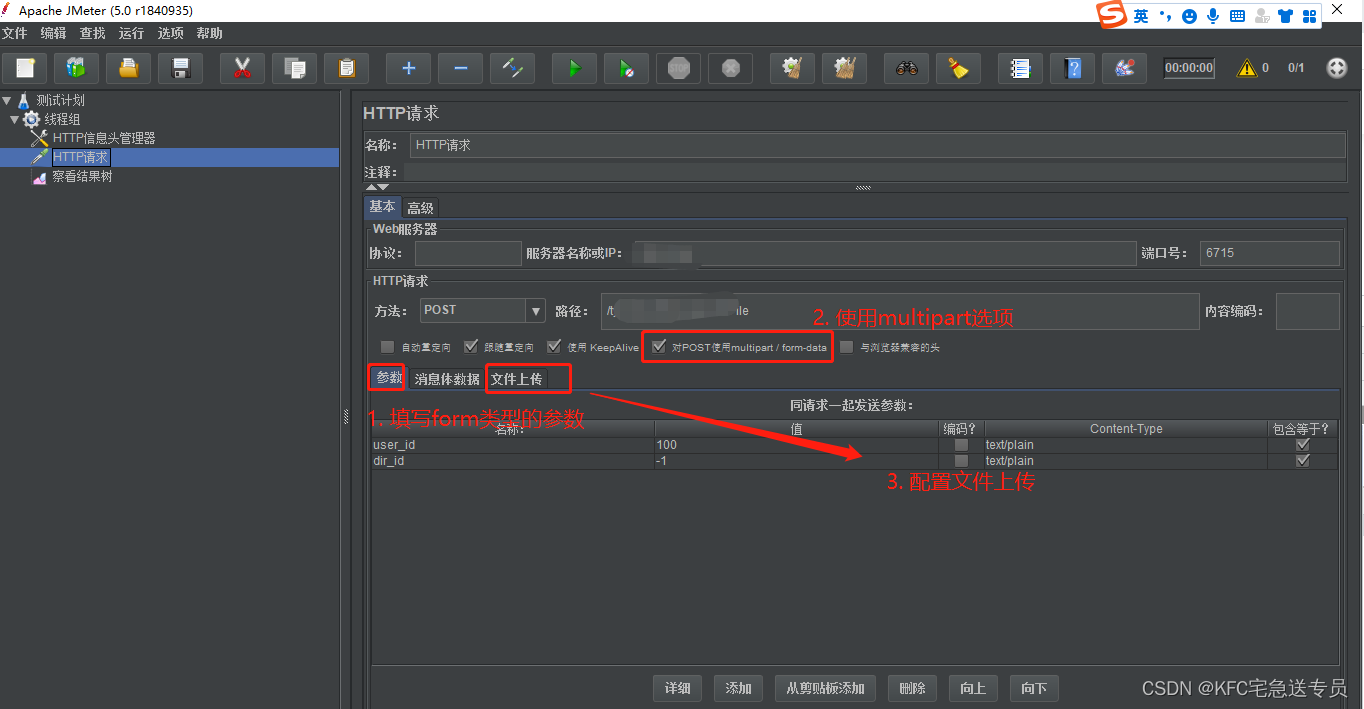Collapse the 测试计划 tree node

8,100
